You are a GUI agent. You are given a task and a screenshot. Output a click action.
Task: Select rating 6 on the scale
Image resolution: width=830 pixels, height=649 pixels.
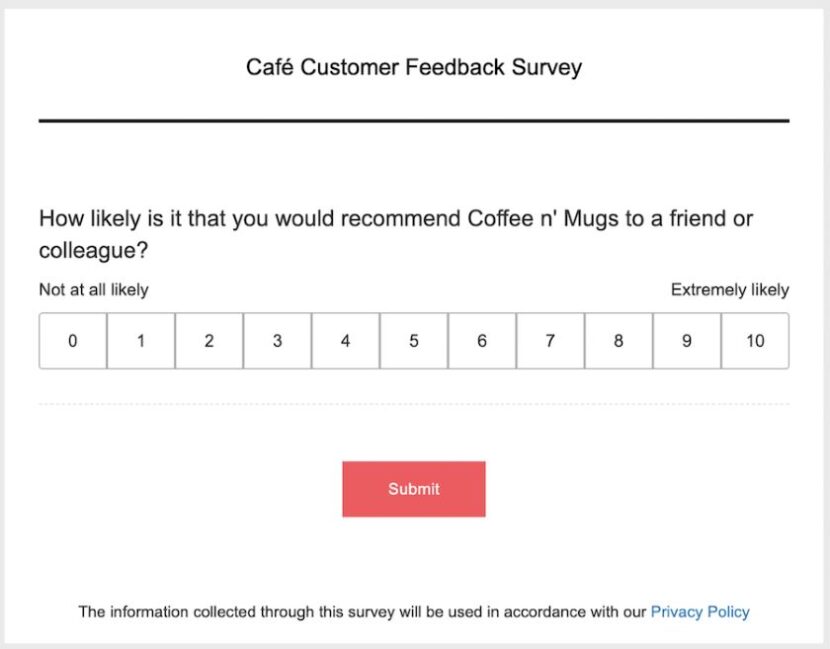(x=482, y=340)
